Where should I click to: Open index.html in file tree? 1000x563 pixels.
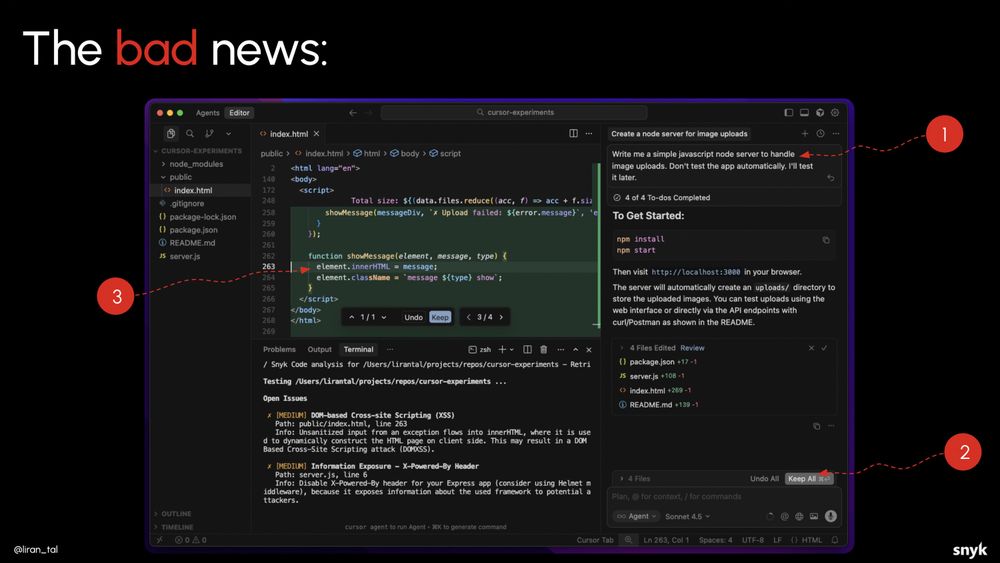[193, 190]
